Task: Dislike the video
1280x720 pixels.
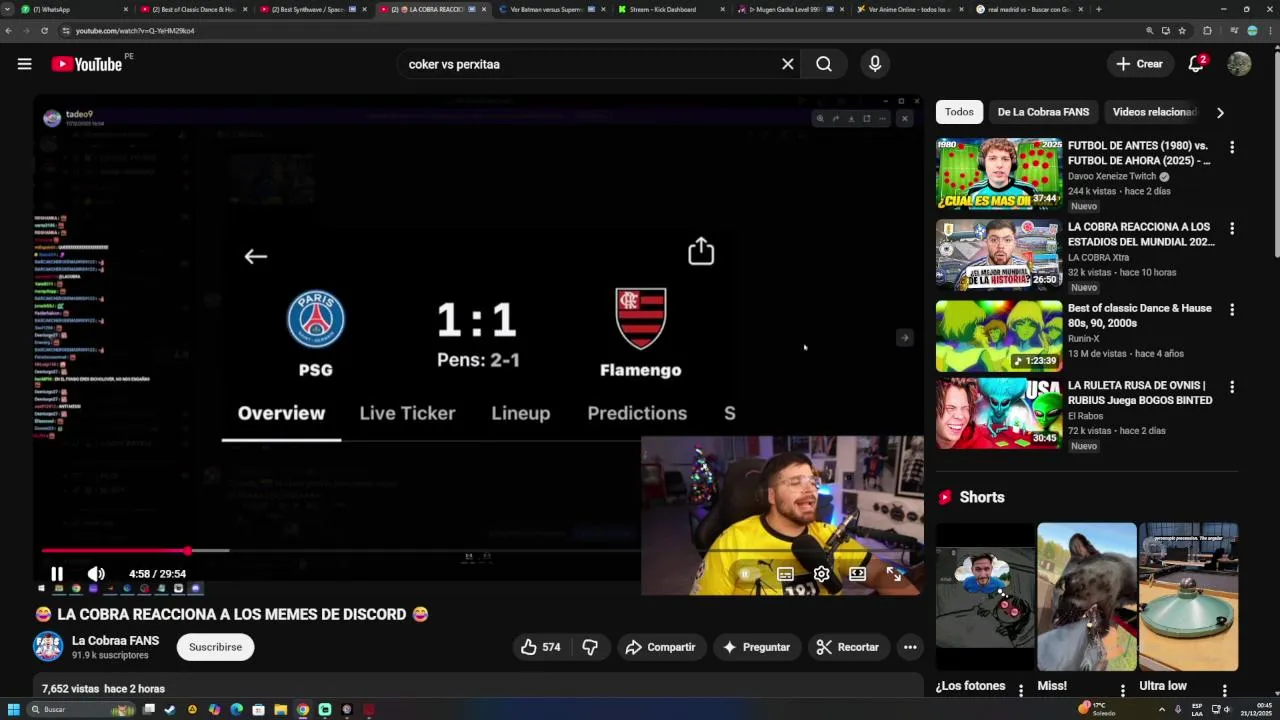Action: (590, 647)
